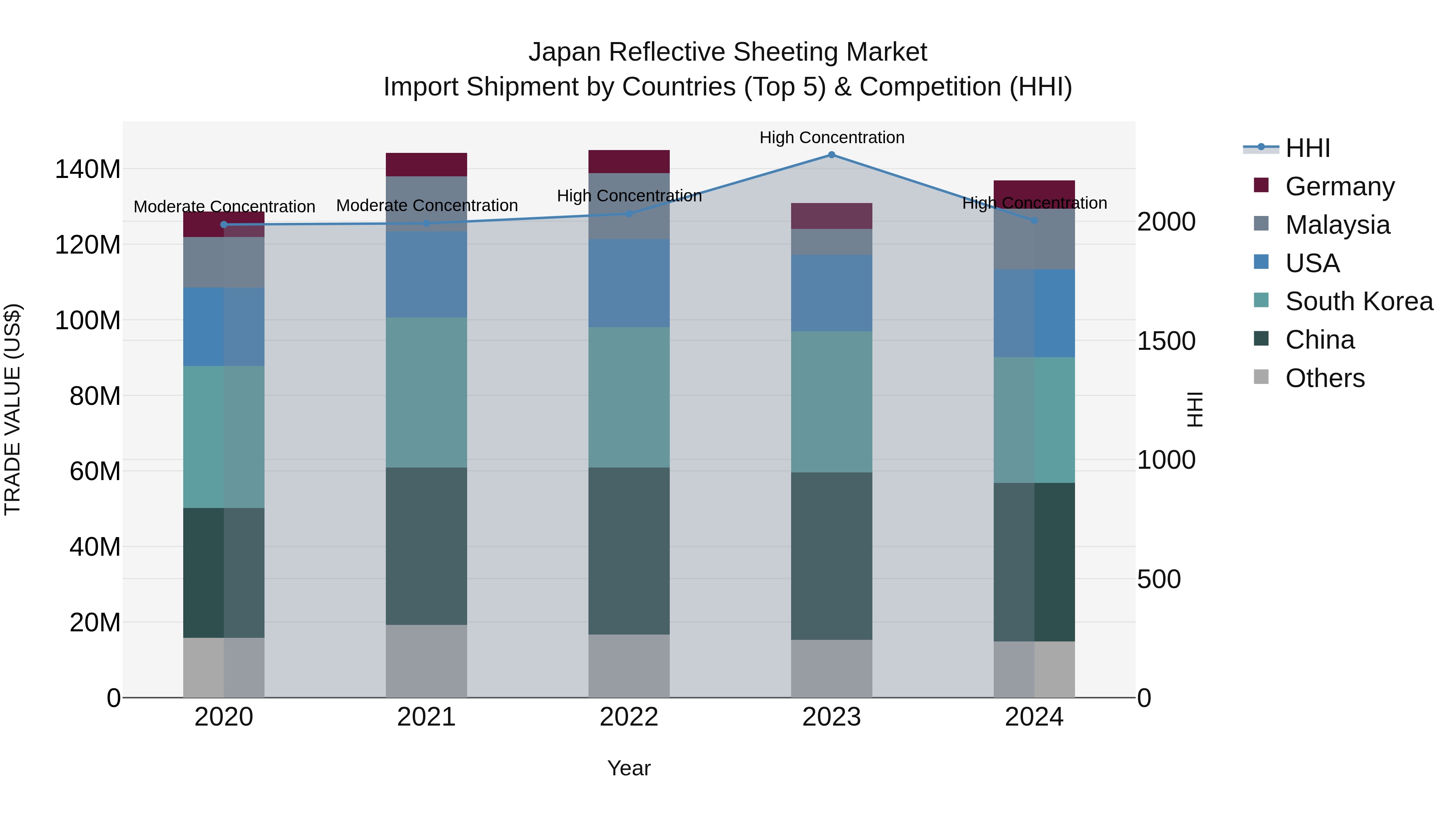Select the 2020 HHI data point
This screenshot has height=819, width=1456.
224,224
